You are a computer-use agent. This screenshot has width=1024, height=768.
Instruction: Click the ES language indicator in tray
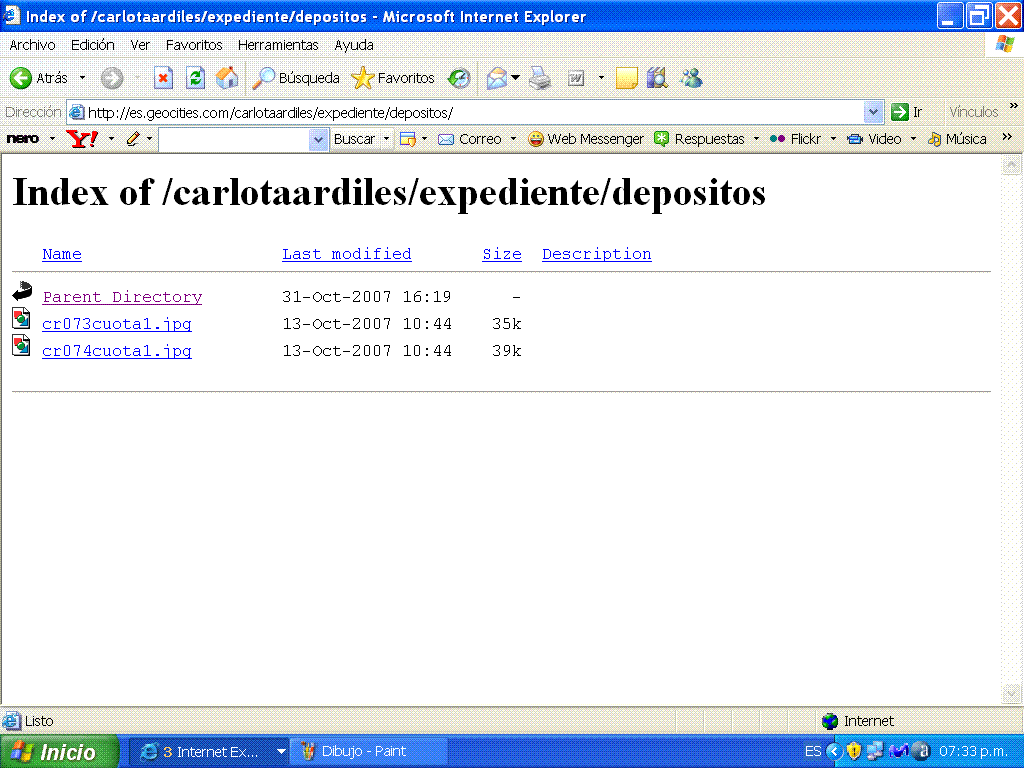coord(813,751)
